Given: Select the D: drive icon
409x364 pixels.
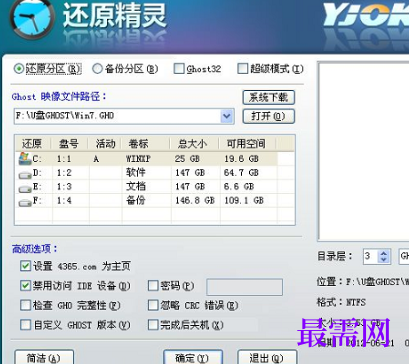Looking at the screenshot, I should [x=25, y=174].
